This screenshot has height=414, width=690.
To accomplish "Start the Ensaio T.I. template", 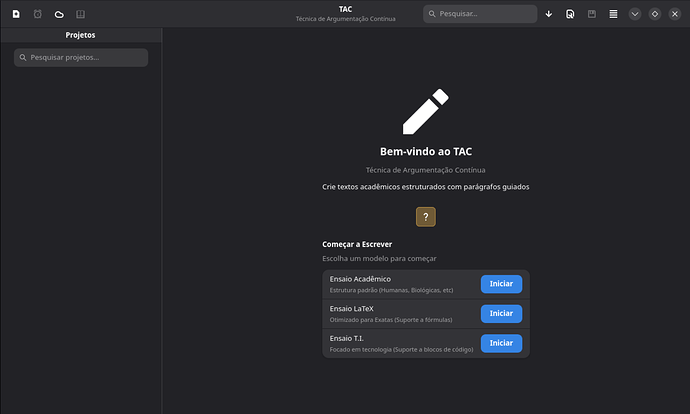I will pyautogui.click(x=501, y=344).
